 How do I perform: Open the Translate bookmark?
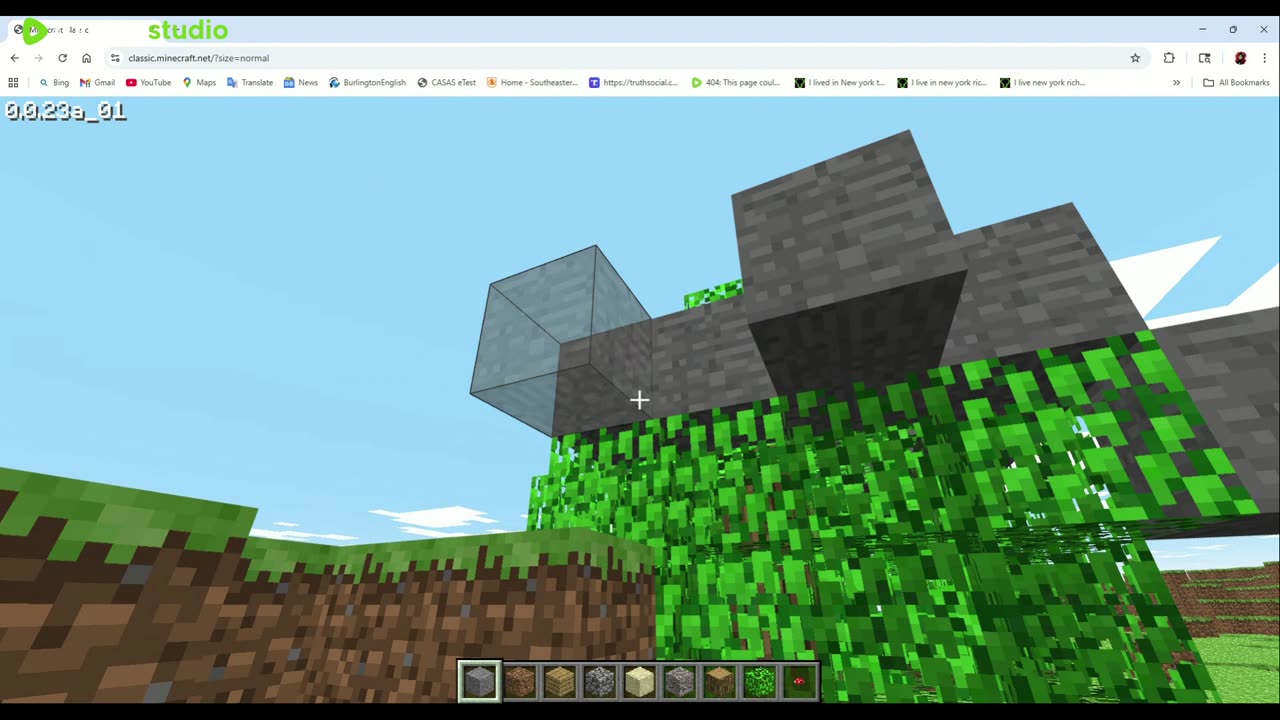[250, 83]
